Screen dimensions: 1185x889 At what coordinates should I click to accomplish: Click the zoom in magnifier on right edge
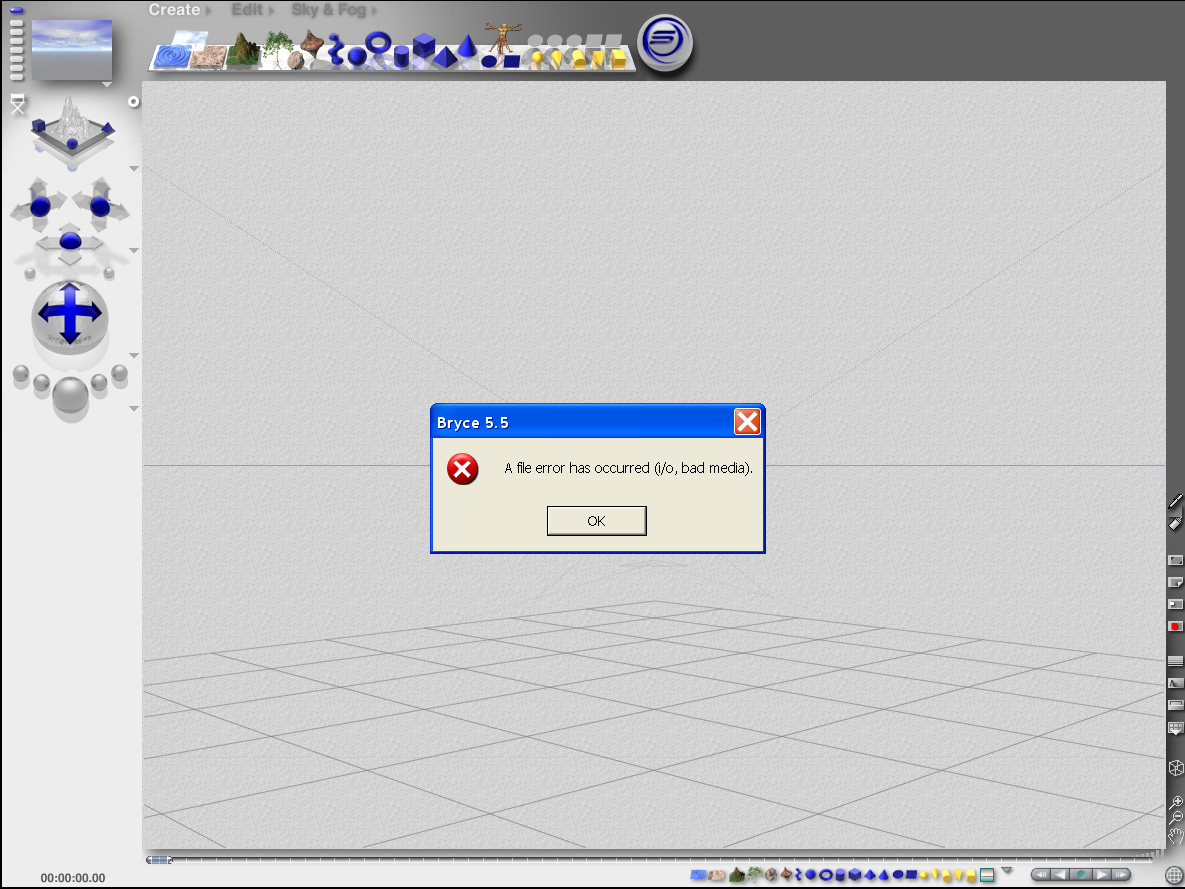click(1176, 802)
